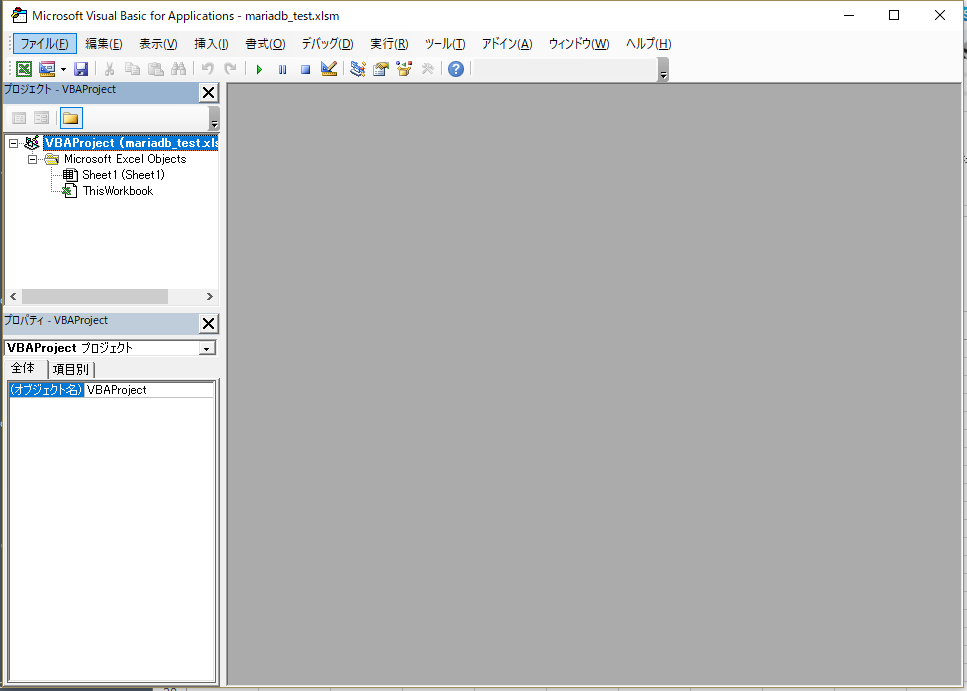Image resolution: width=967 pixels, height=691 pixels.
Task: Open the Insert UserForm dropdown arrow
Action: pos(63,69)
